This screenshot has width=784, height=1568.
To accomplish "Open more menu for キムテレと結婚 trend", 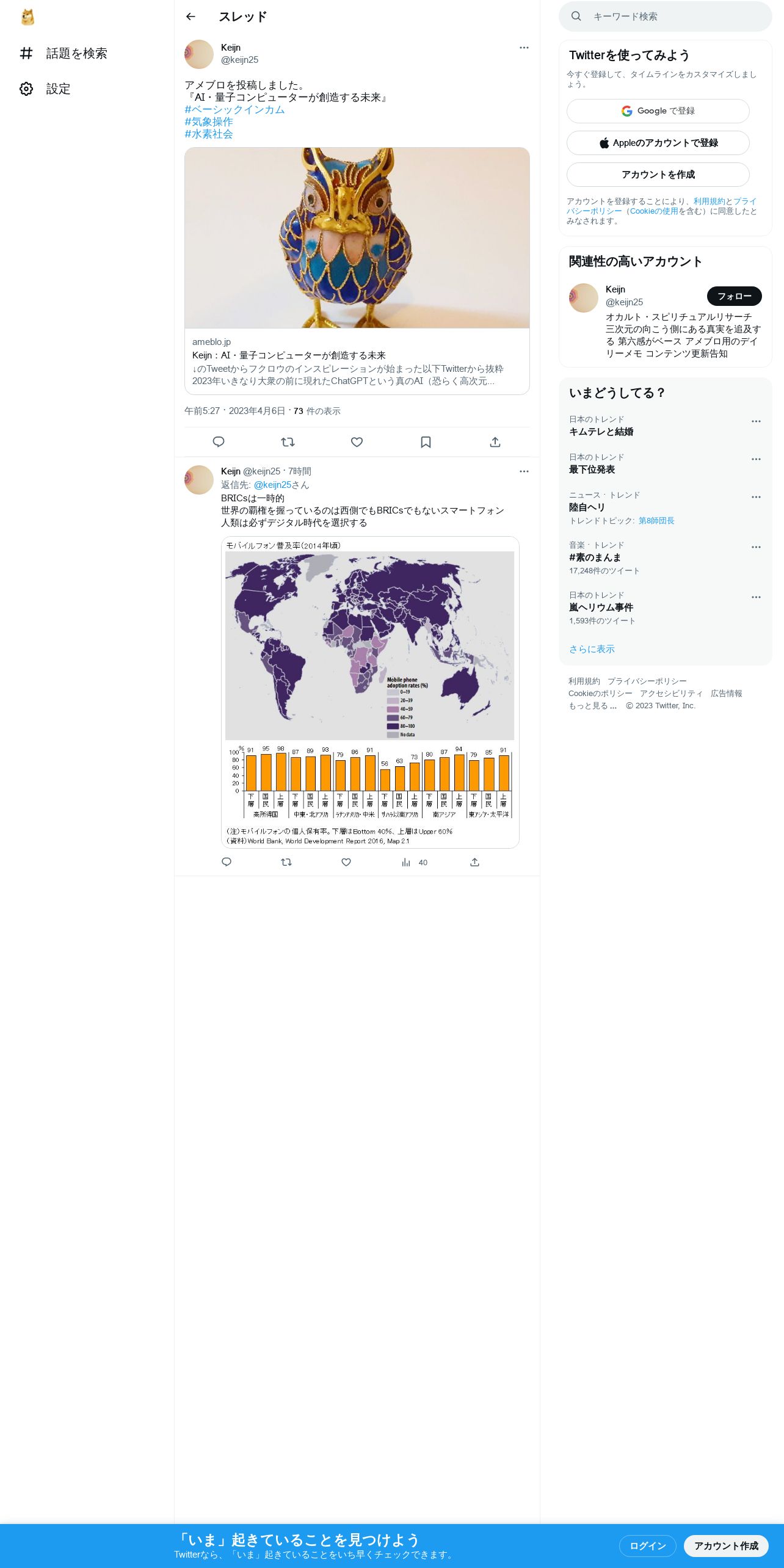I will click(756, 421).
